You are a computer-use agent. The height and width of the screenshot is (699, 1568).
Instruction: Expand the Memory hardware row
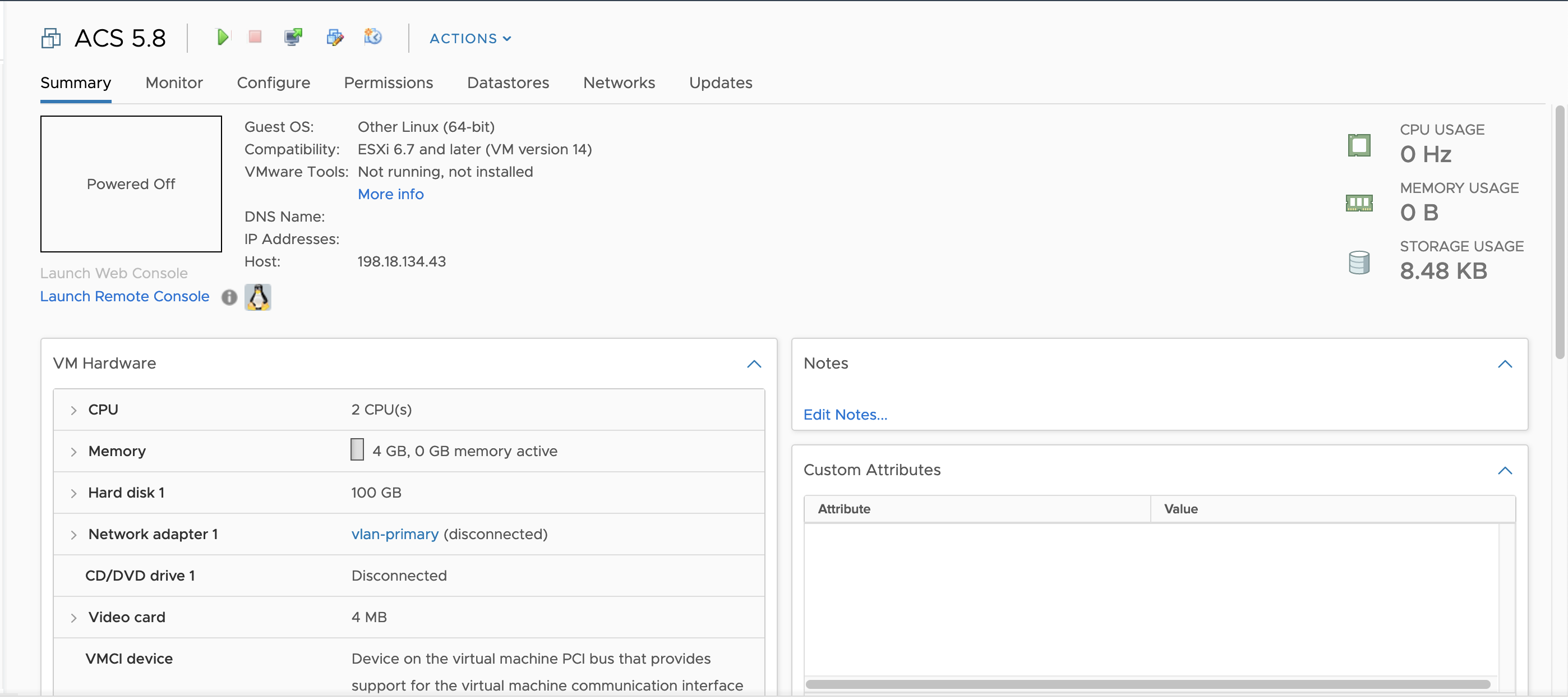click(x=73, y=452)
